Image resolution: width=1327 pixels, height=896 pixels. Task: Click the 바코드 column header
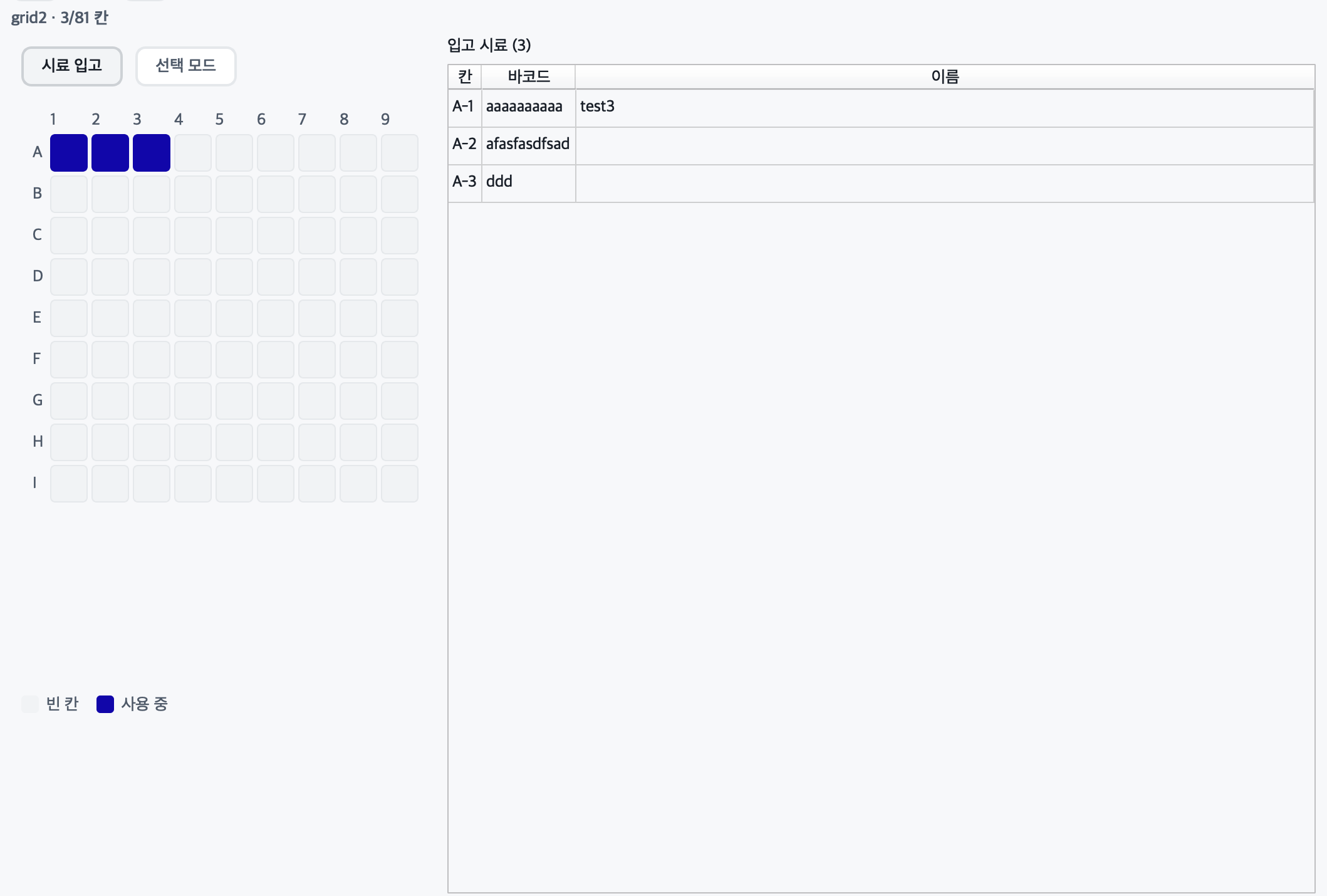tap(529, 77)
